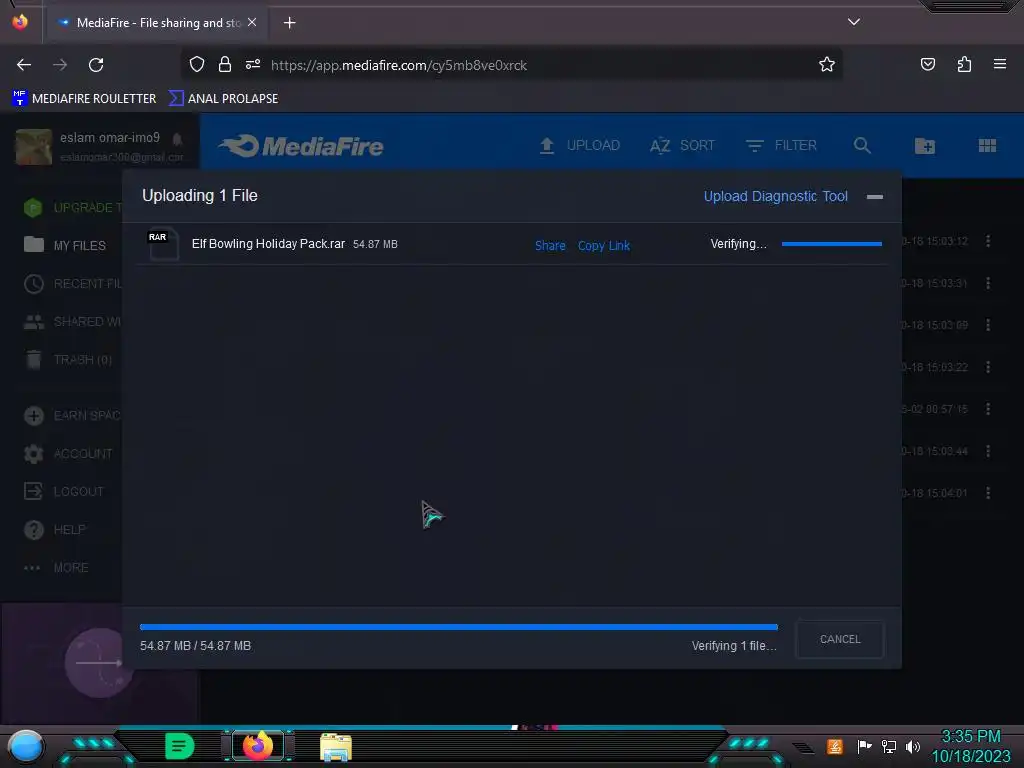
Task: Click the user profile avatar thumbnail
Action: click(x=34, y=146)
